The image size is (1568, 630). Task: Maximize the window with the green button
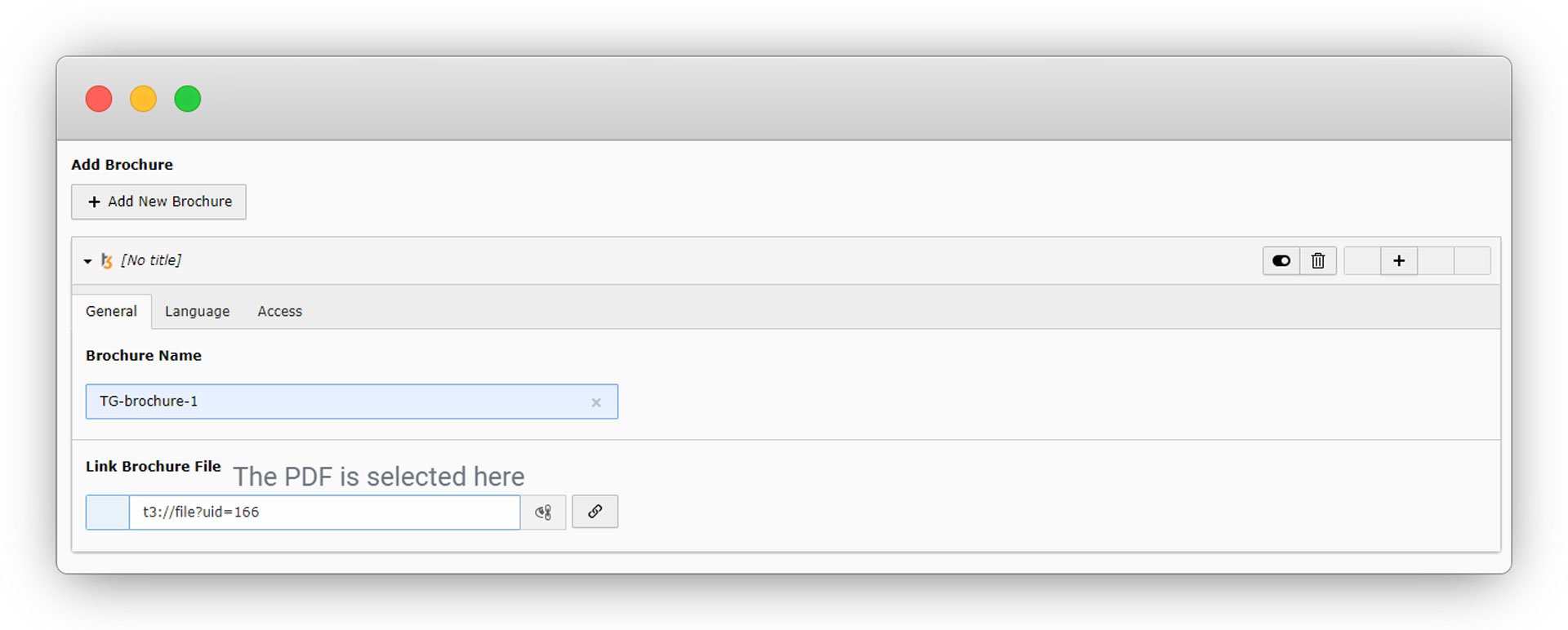[187, 99]
